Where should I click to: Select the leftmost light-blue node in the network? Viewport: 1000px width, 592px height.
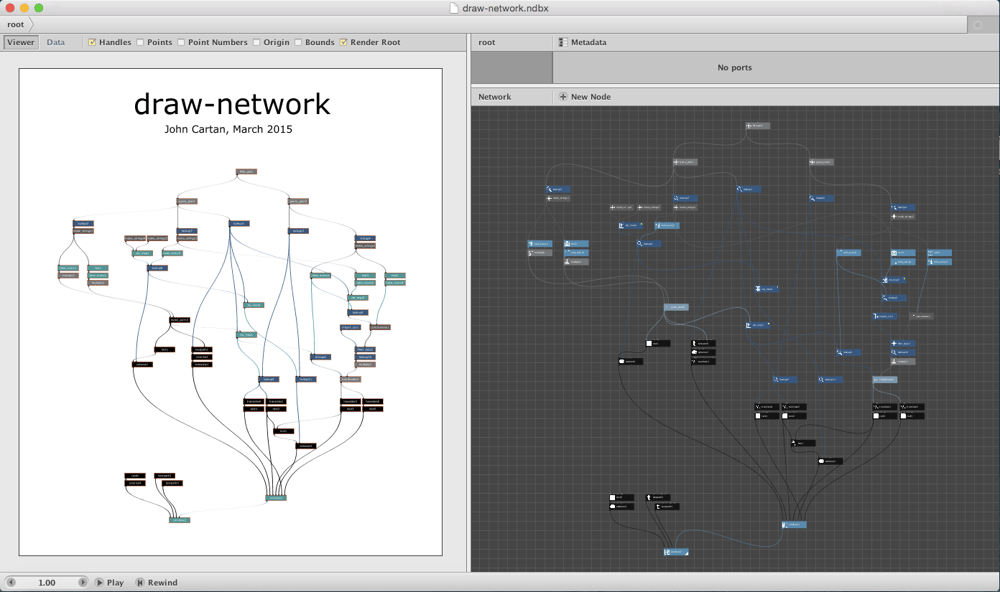pos(540,244)
